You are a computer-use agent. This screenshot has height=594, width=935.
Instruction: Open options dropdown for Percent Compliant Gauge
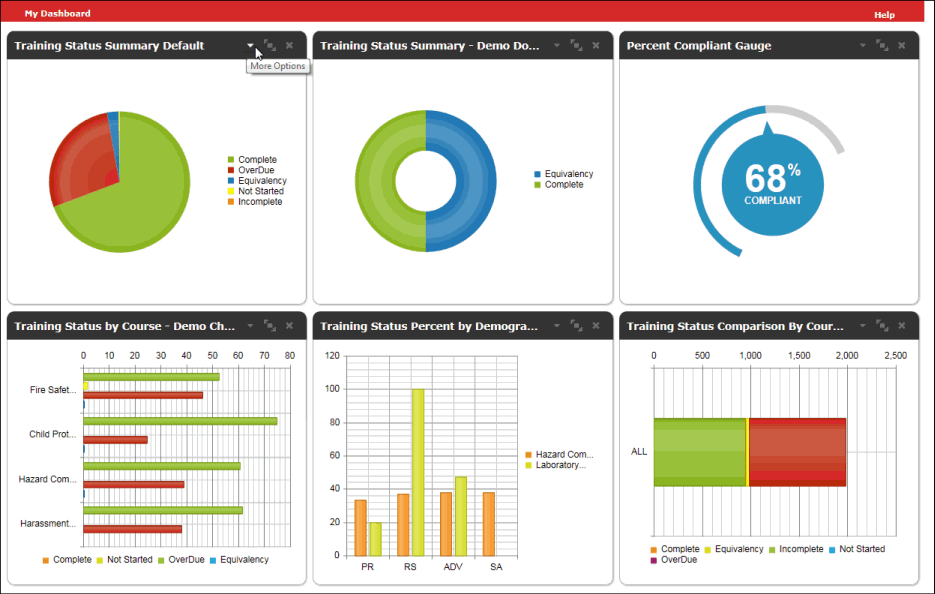(x=863, y=46)
